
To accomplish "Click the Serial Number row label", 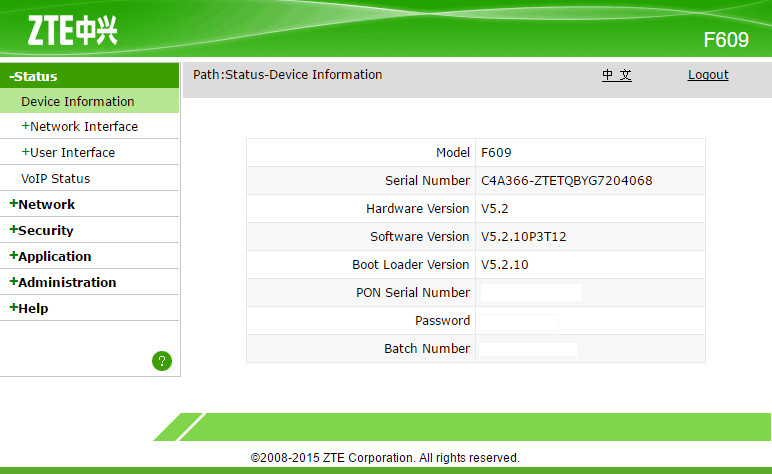I will 427,181.
